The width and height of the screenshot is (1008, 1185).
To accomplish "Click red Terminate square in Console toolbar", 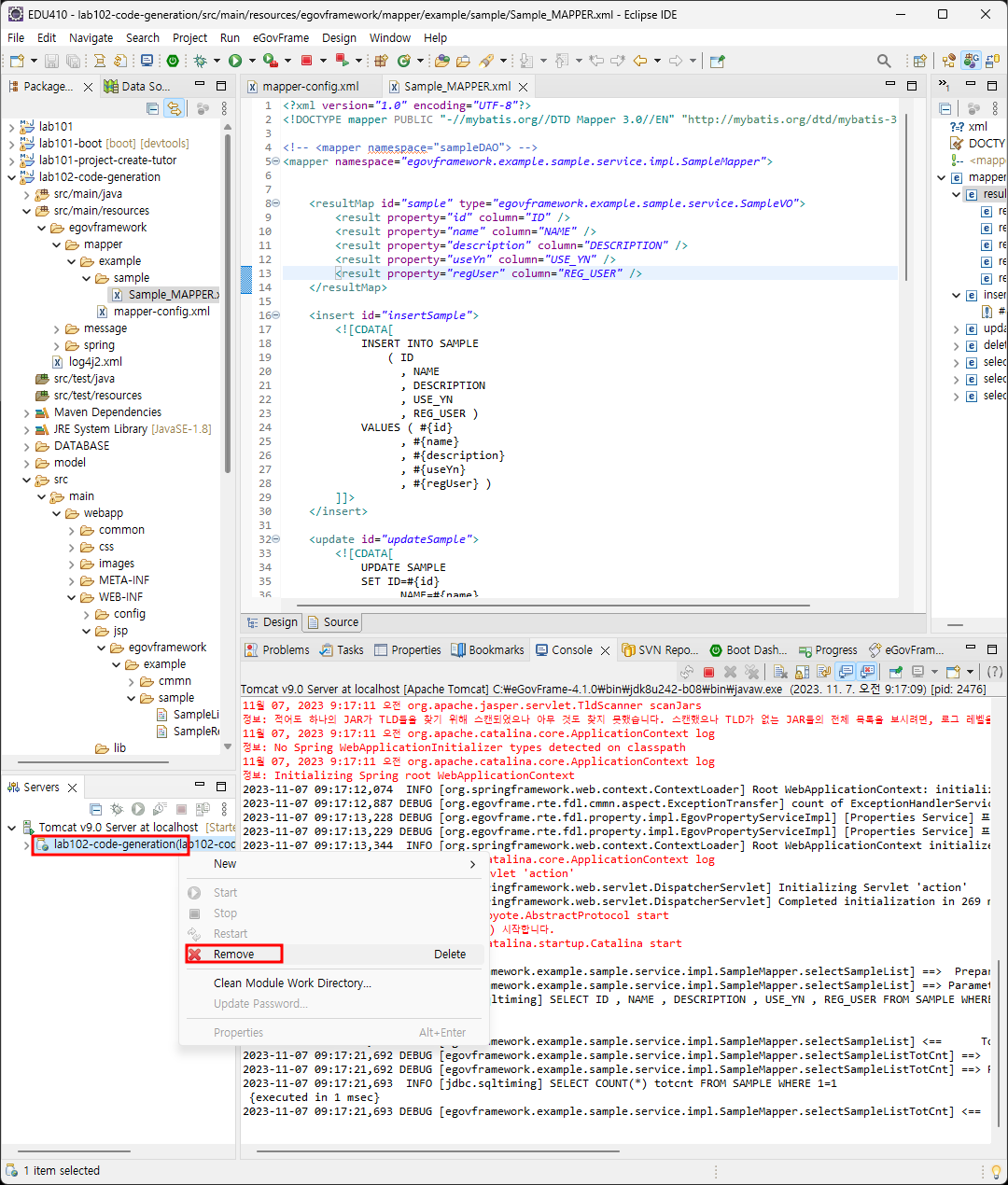I will 708,672.
